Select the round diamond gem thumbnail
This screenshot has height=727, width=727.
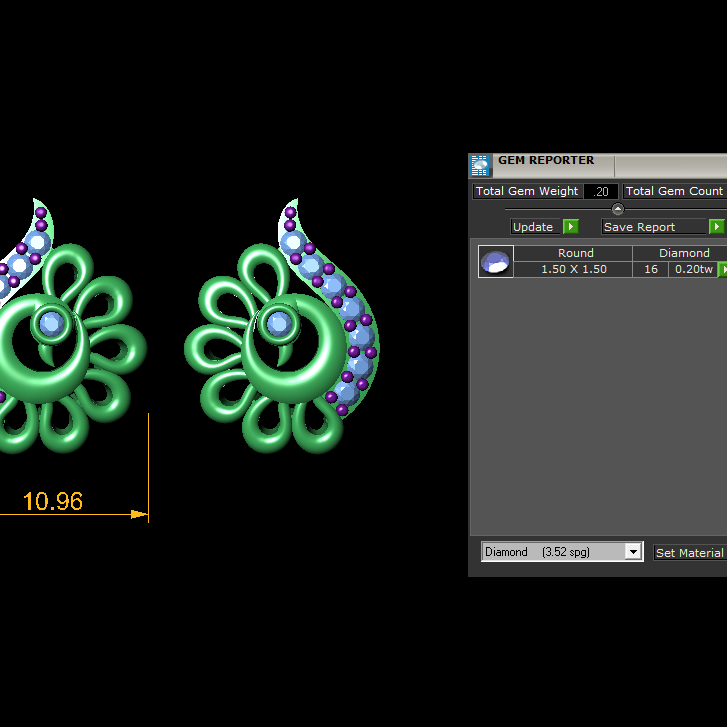click(495, 262)
